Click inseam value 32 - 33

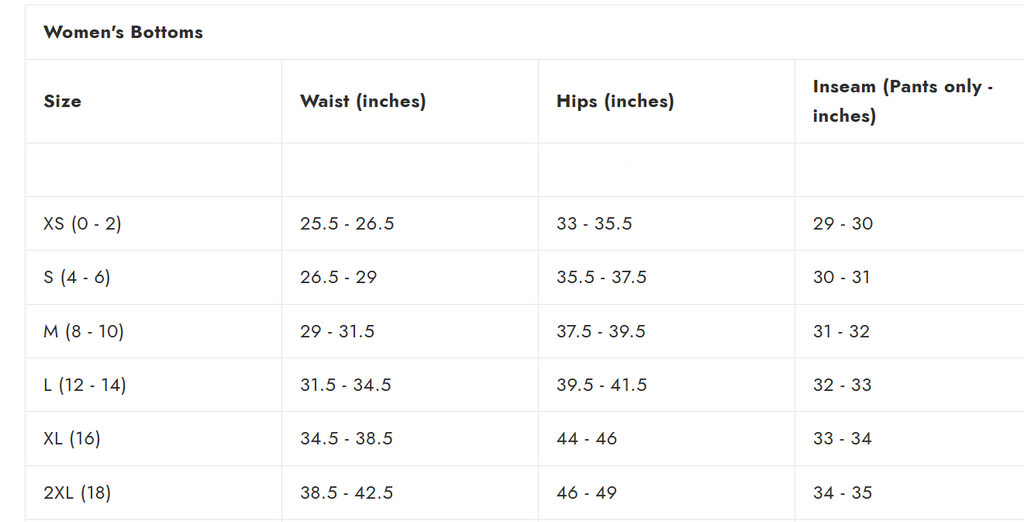coord(842,385)
